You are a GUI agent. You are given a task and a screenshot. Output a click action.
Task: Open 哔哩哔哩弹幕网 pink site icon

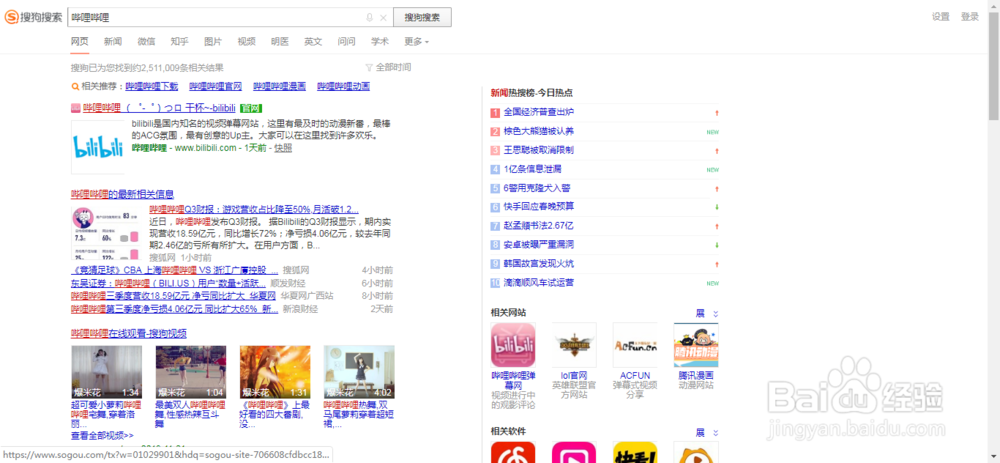[513, 345]
